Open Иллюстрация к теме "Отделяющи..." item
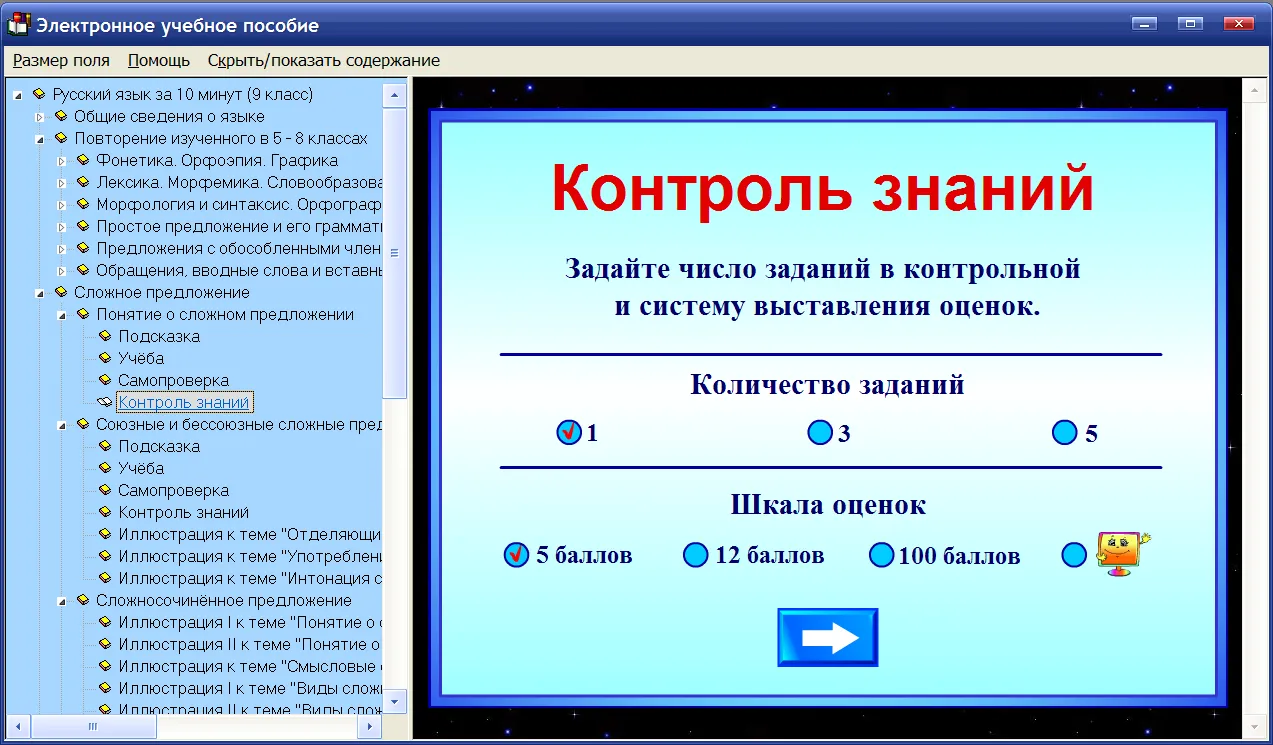 [250, 534]
